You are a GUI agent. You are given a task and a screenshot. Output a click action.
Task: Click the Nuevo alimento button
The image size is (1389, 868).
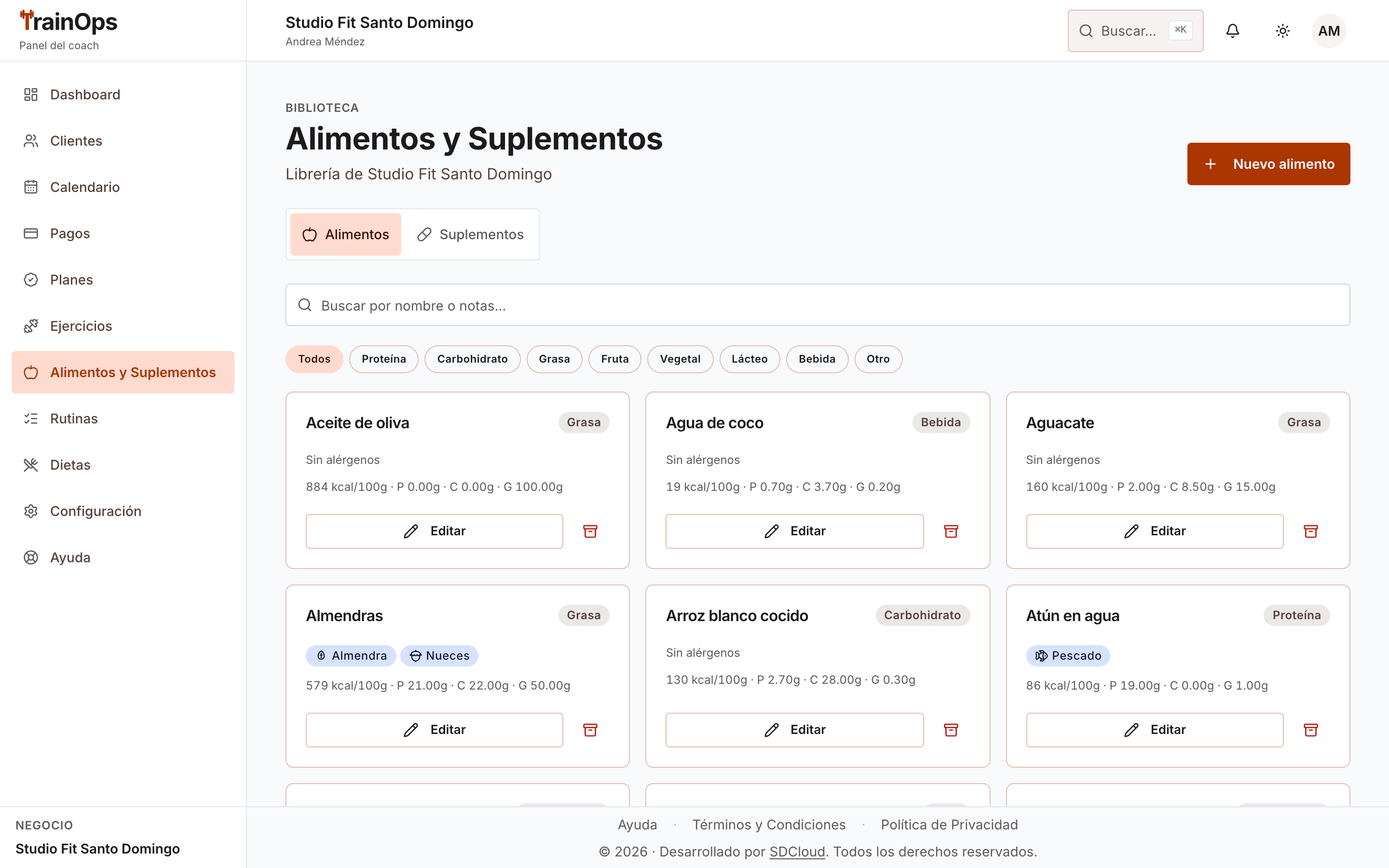point(1268,164)
